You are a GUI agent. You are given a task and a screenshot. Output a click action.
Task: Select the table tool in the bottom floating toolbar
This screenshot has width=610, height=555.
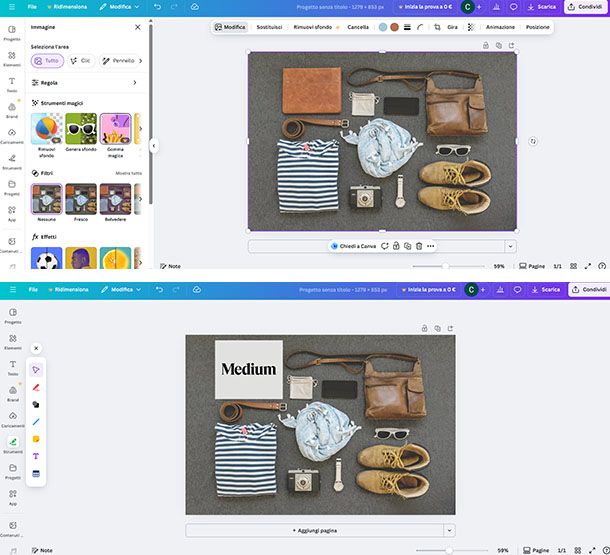(36, 474)
